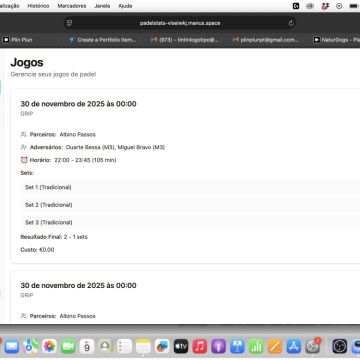Click the pink creature menu bar icon
This screenshot has height=360, width=360.
tap(325, 6)
